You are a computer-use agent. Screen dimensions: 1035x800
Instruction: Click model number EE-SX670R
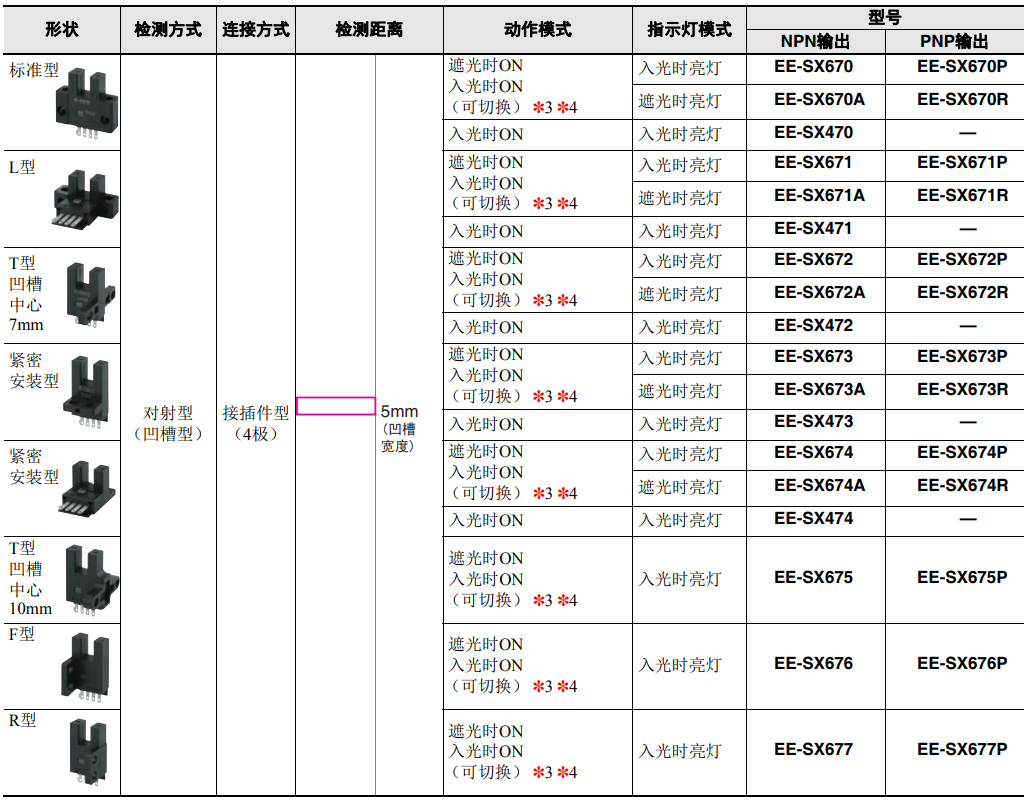(962, 100)
